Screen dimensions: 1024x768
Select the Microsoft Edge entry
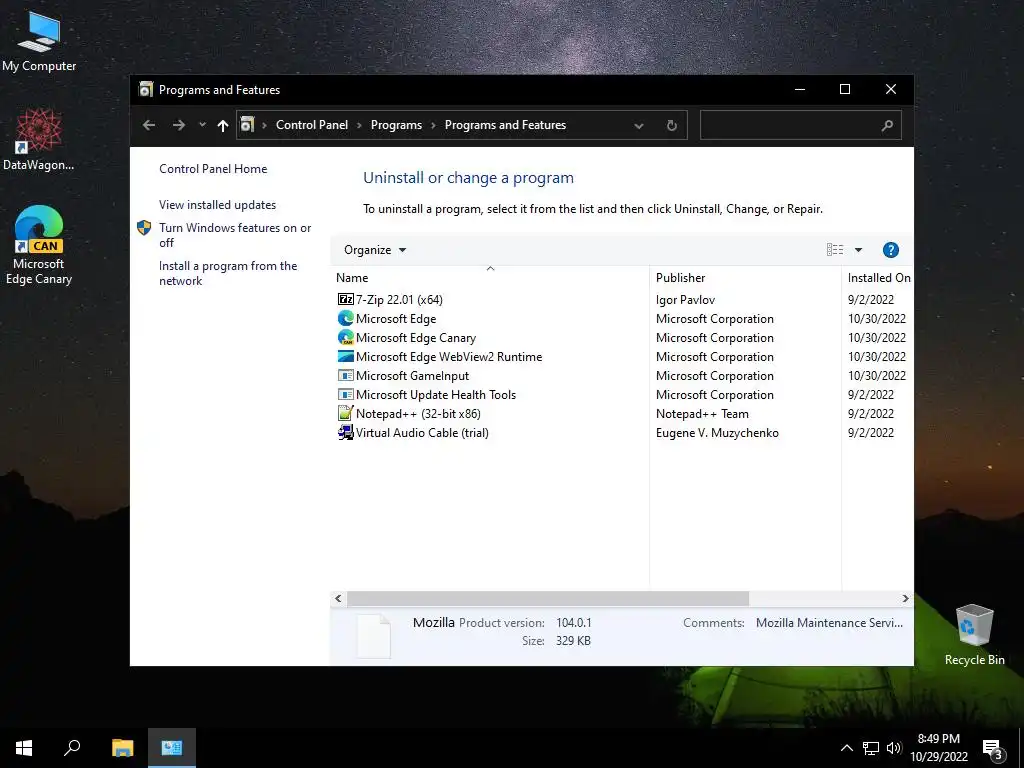pyautogui.click(x=396, y=319)
